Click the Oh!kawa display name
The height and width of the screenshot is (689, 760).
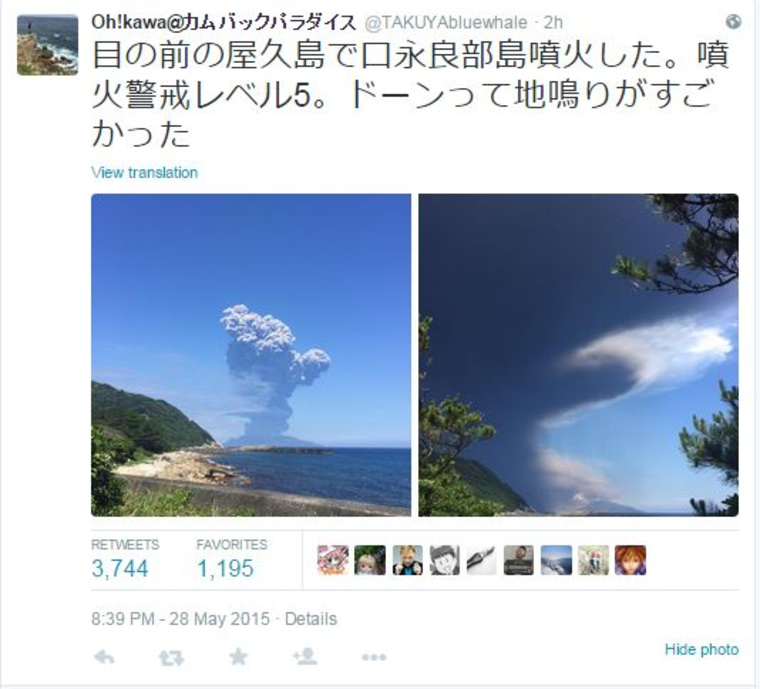coord(223,22)
